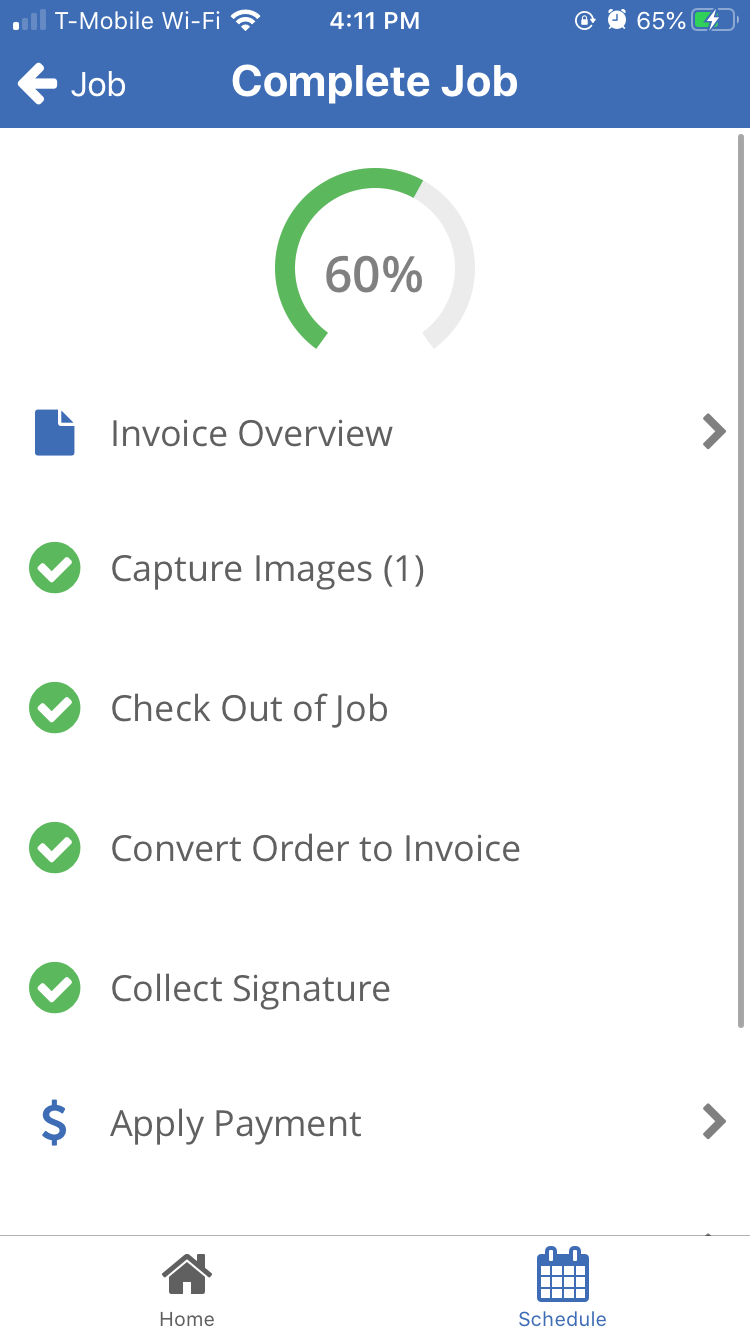Toggle the Capture Images green checkmark
Image resolution: width=750 pixels, height=1334 pixels.
click(x=55, y=569)
